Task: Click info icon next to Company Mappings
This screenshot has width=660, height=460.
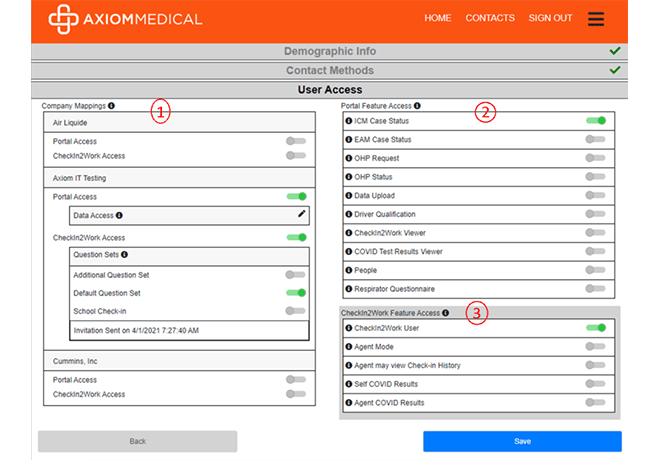Action: pos(111,106)
